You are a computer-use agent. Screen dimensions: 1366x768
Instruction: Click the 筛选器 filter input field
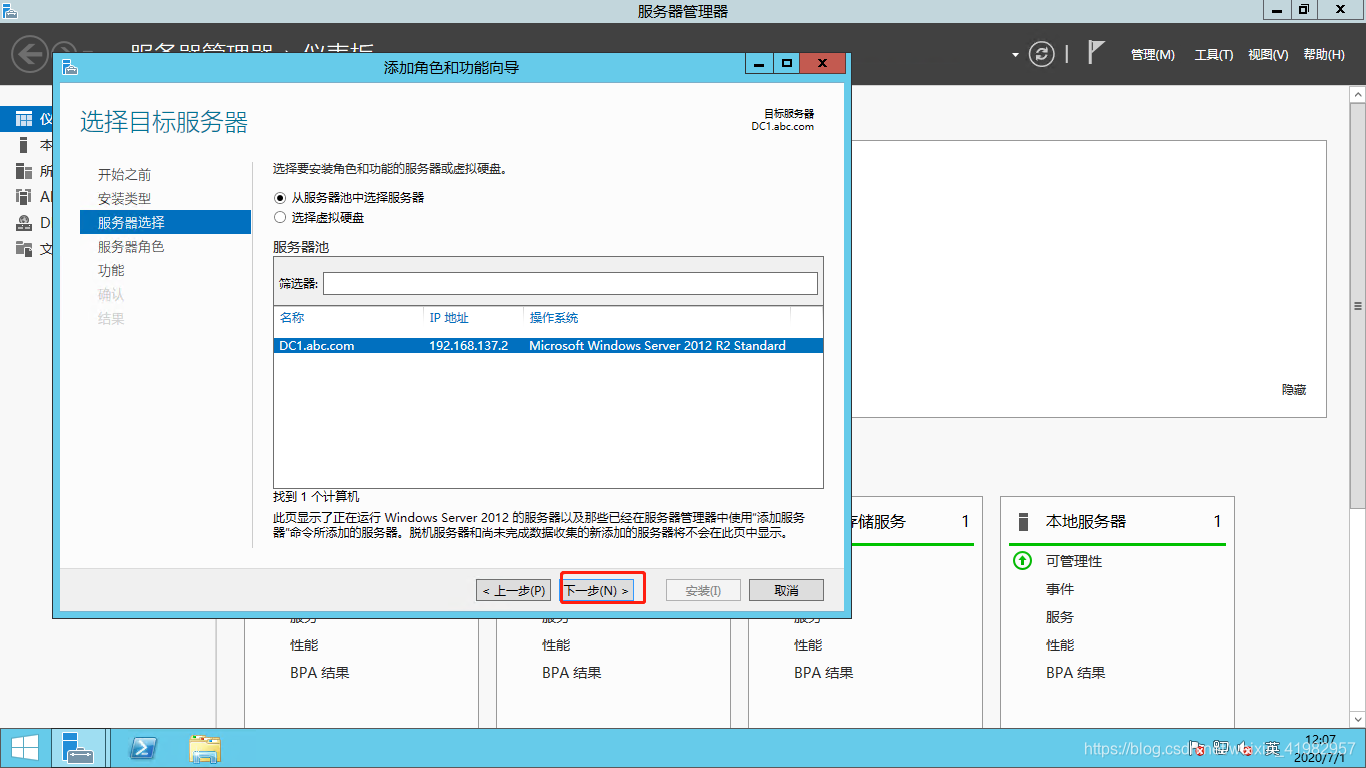point(570,284)
